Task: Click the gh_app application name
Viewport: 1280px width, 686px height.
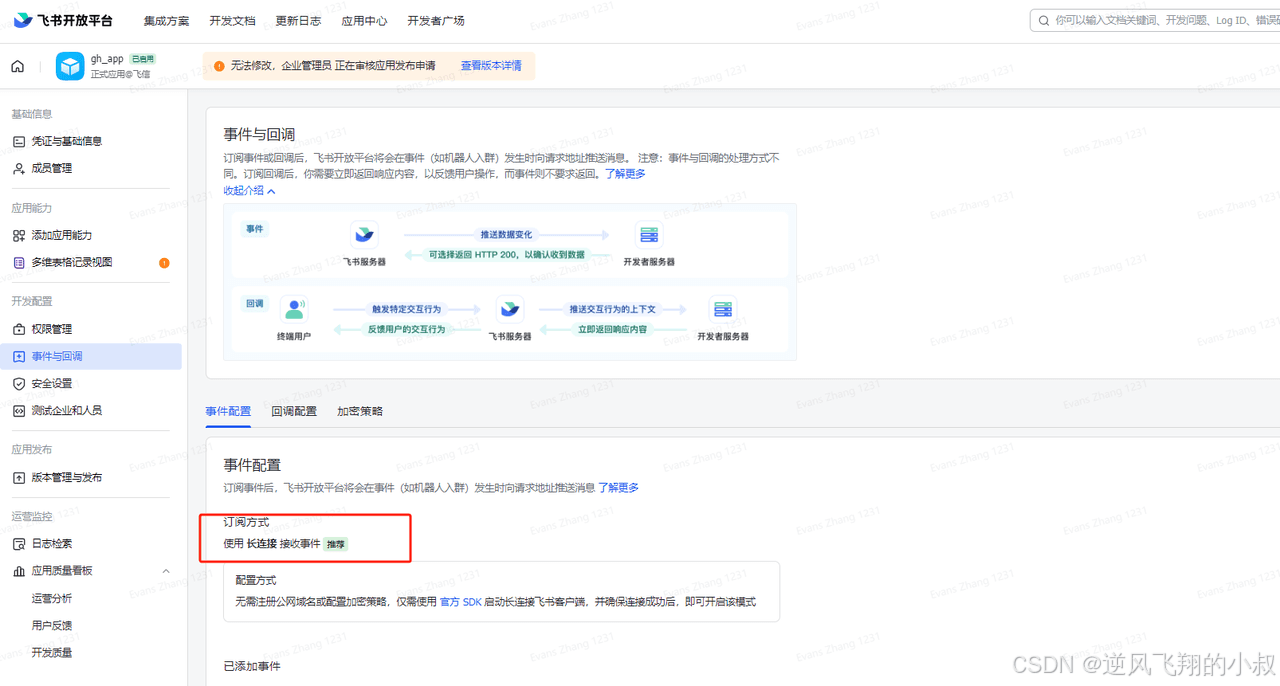Action: [x=107, y=59]
